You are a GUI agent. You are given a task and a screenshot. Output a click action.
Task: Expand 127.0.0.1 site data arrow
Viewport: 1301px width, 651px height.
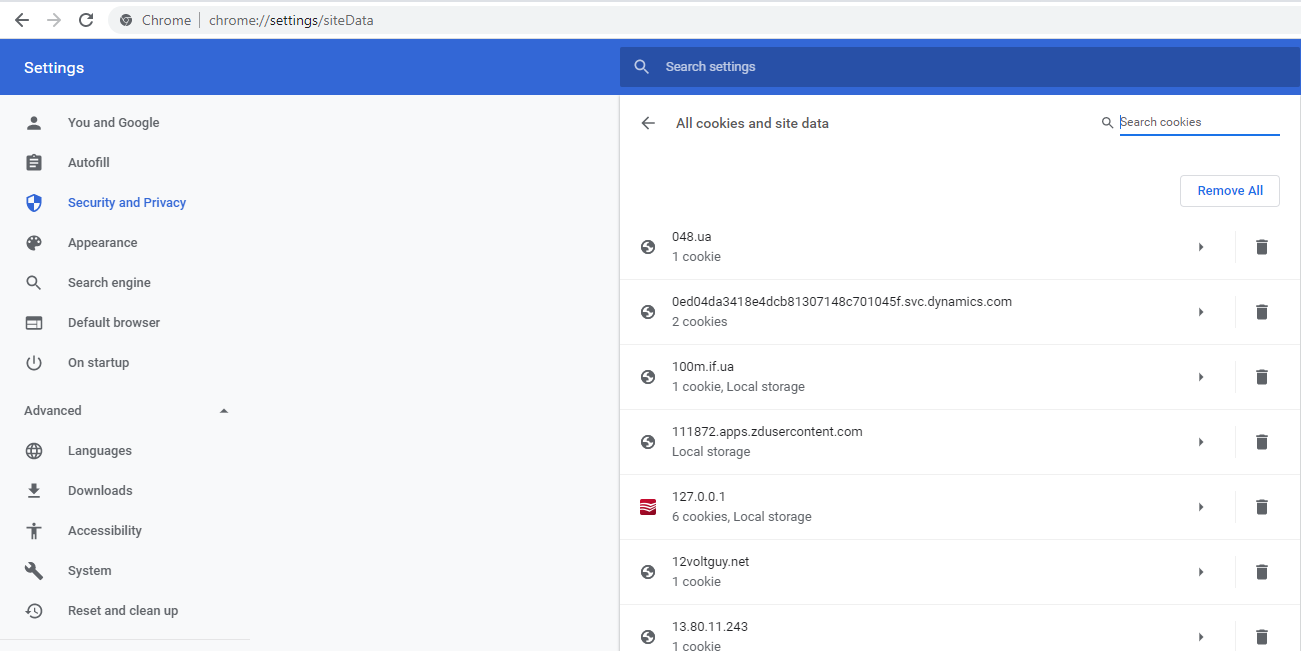point(1201,507)
